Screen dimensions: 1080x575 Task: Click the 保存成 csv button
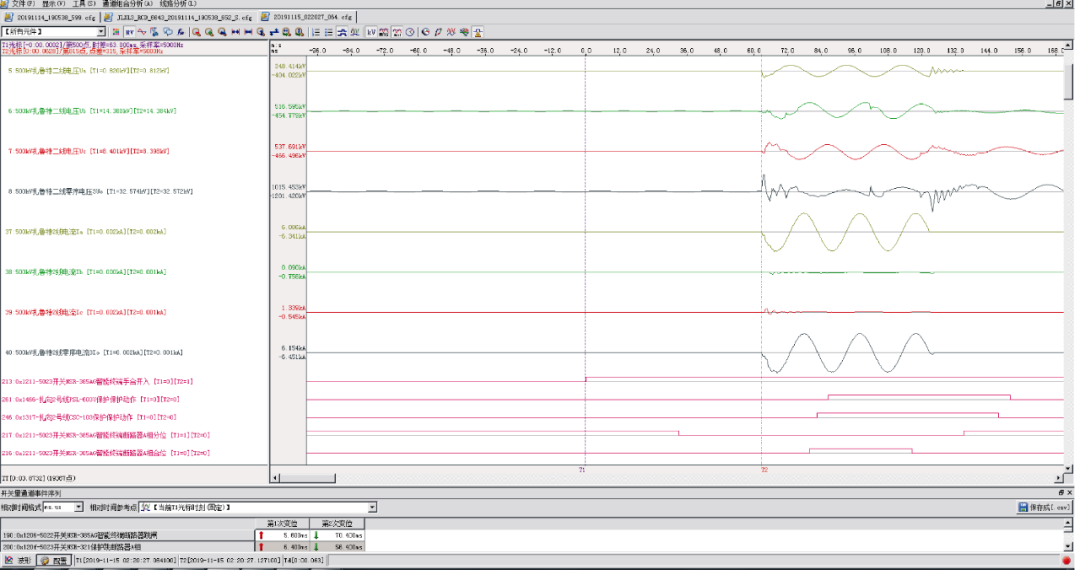[1044, 508]
